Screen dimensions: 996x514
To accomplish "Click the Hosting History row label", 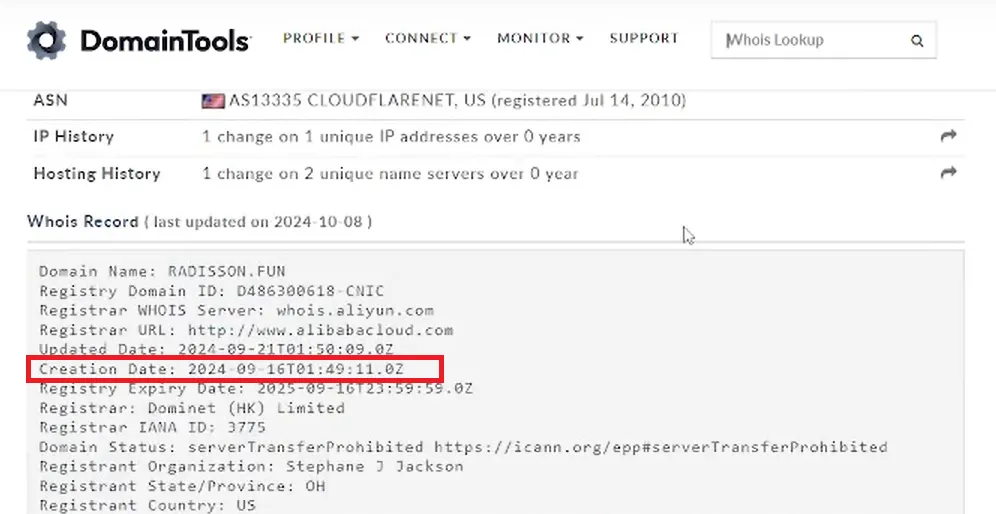I will coord(97,173).
